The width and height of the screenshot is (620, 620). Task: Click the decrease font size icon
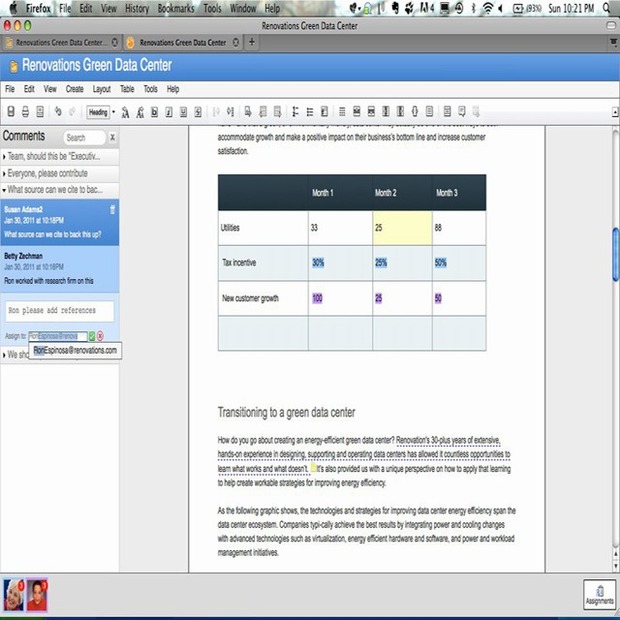pos(140,112)
